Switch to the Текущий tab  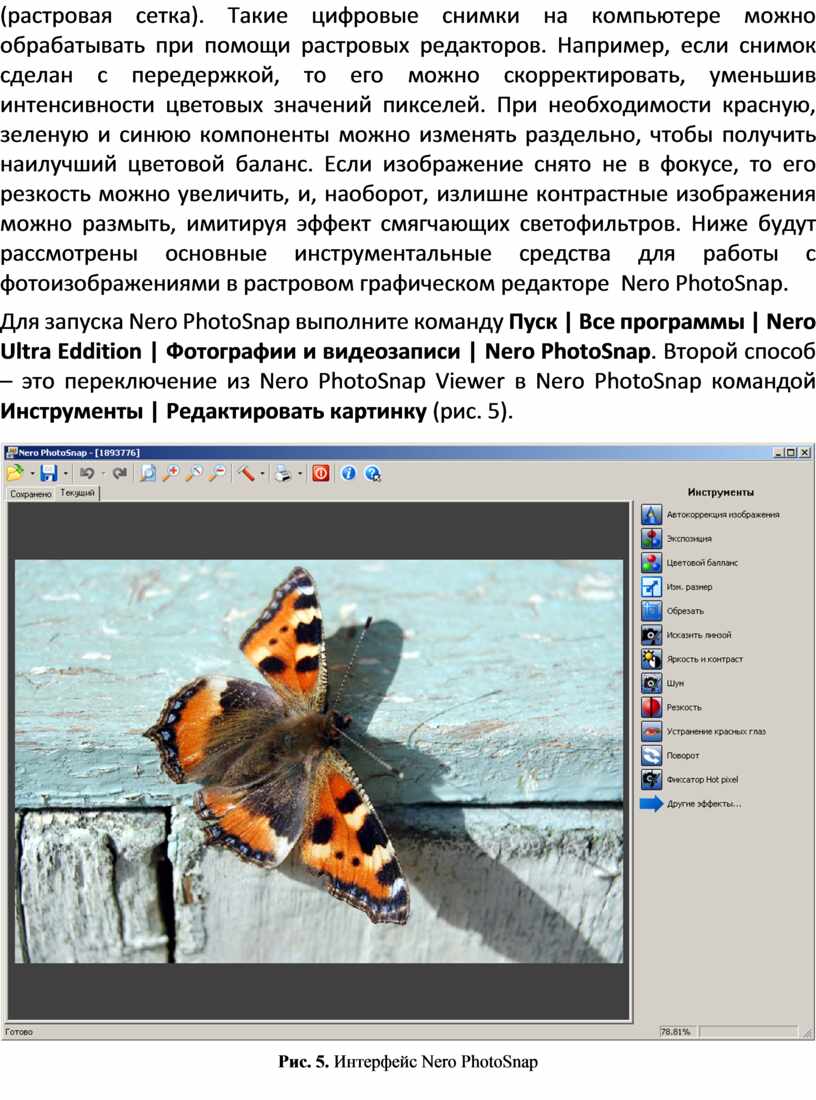[x=77, y=493]
